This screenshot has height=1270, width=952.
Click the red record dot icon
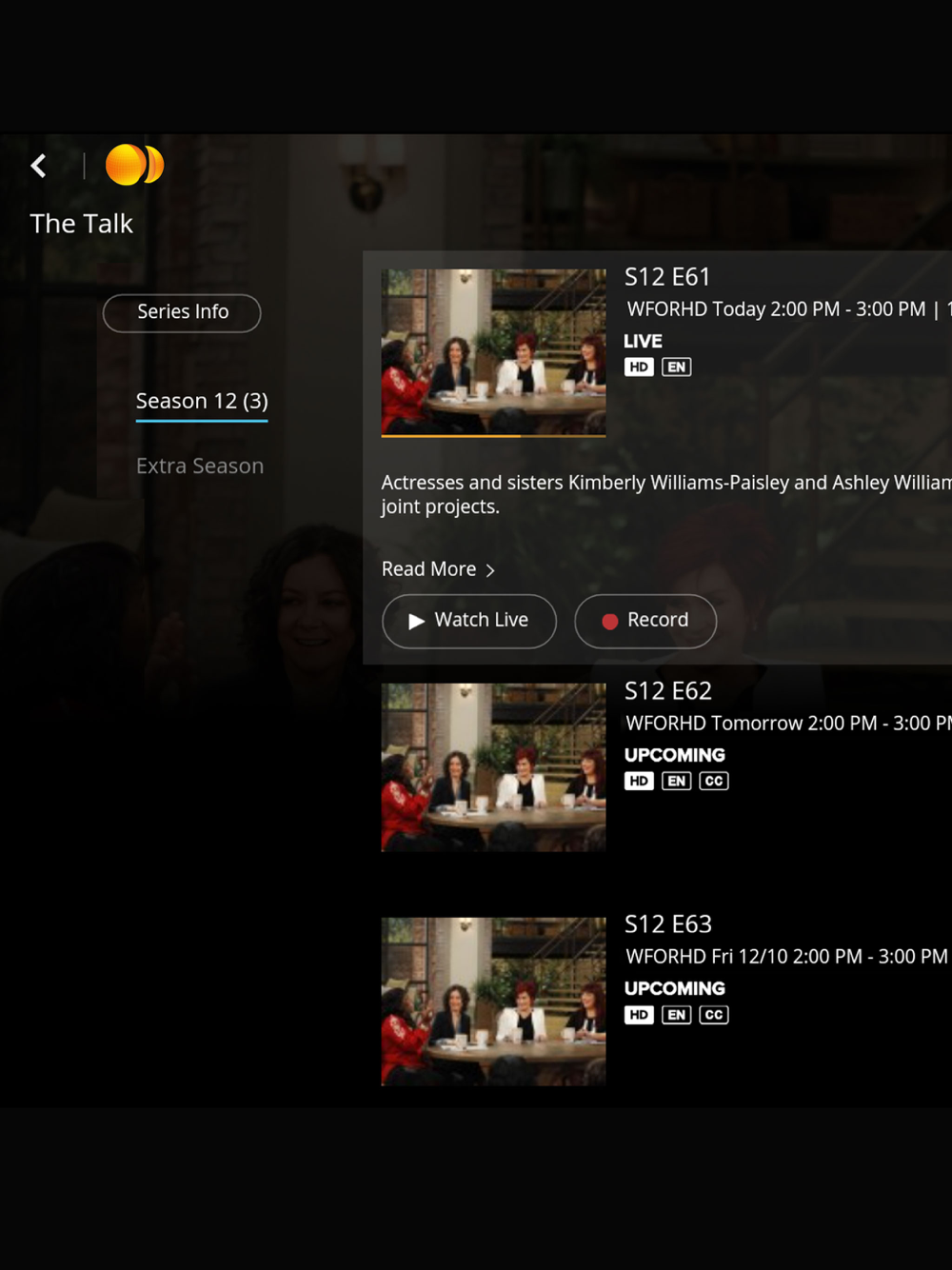tap(610, 622)
